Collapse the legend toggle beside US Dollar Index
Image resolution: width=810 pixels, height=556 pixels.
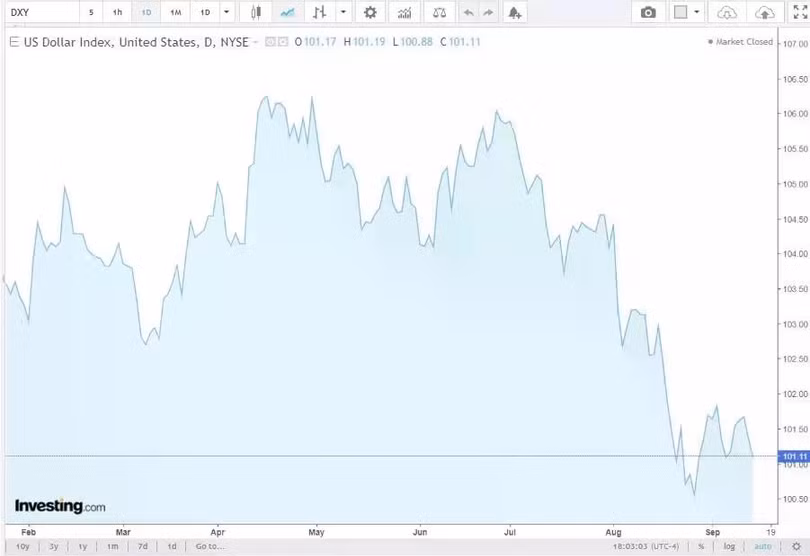(14, 42)
